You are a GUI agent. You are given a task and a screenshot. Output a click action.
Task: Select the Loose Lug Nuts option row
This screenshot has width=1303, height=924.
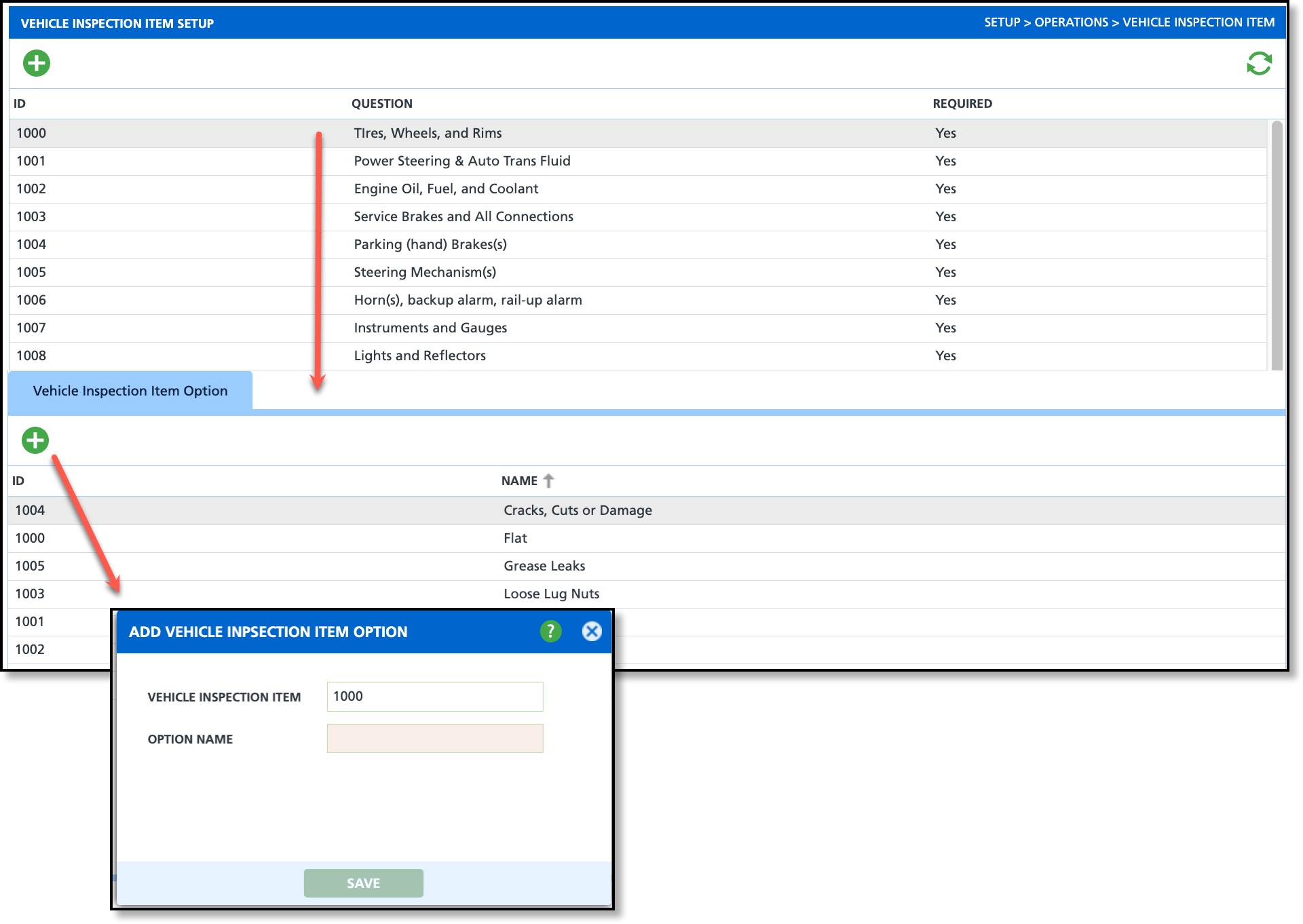point(551,594)
